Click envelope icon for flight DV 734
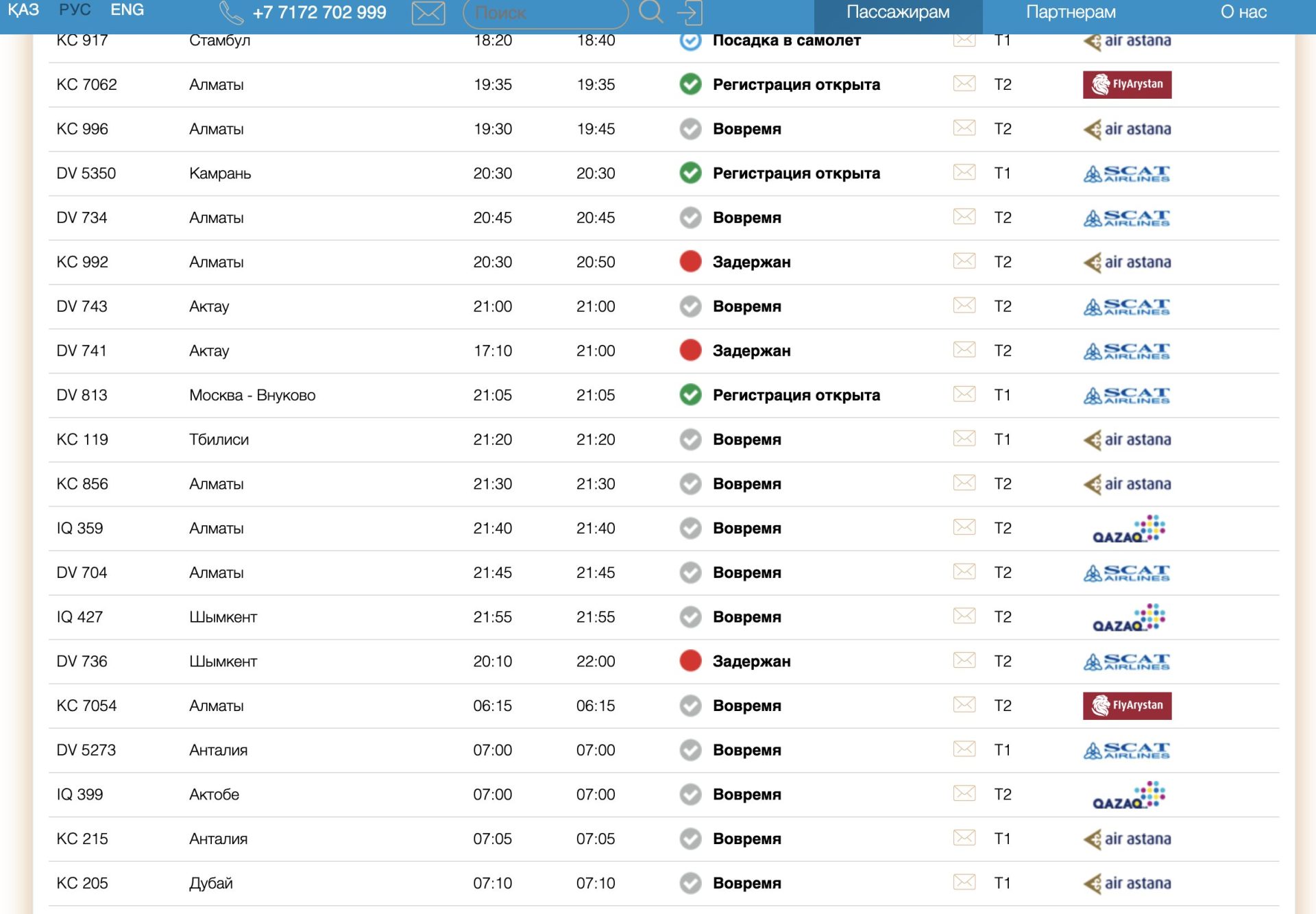1316x914 pixels. click(x=964, y=217)
